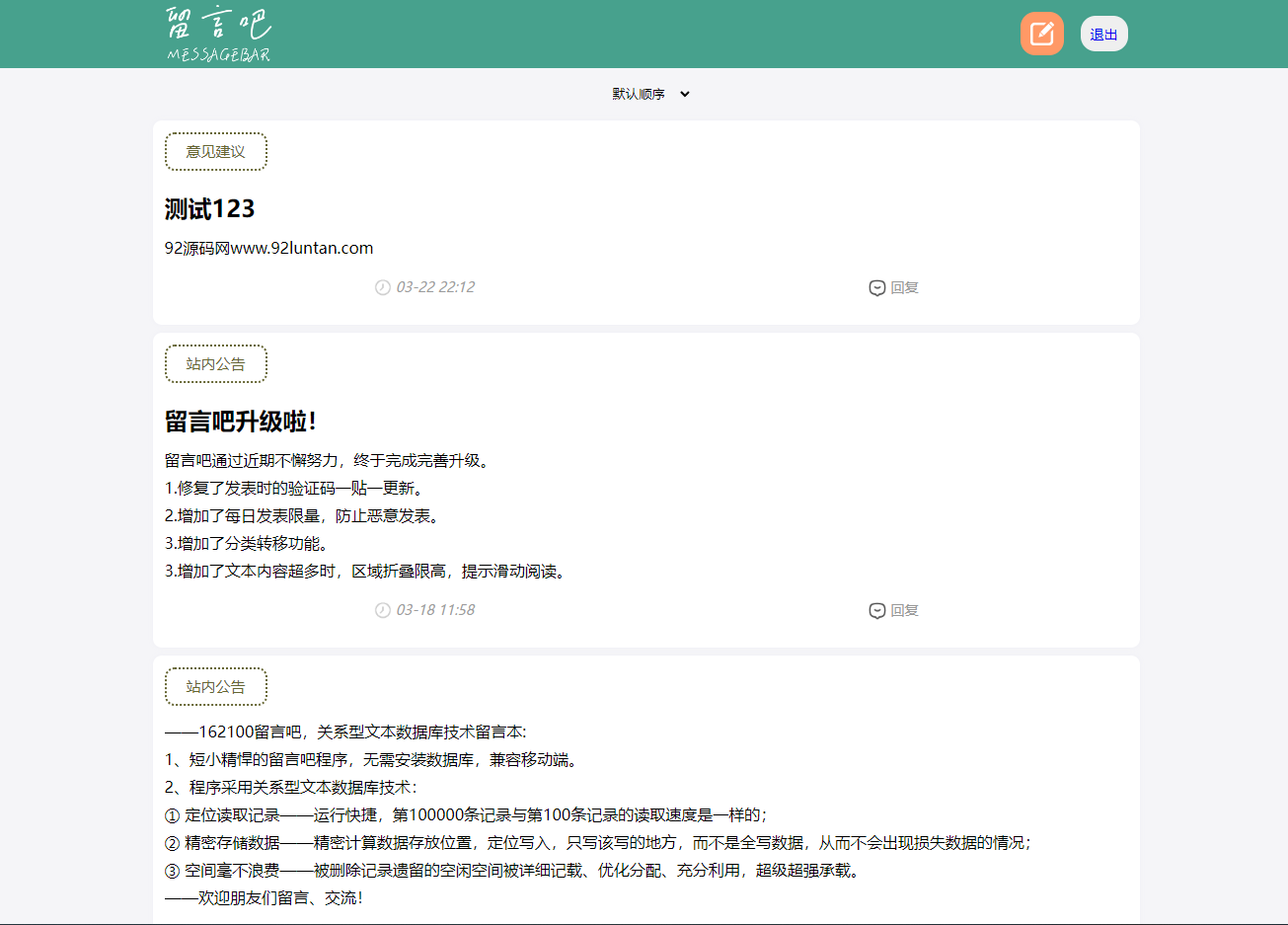Click the line 1、短小精悍的留言吧程序
The width and height of the screenshot is (1288, 925).
371,760
